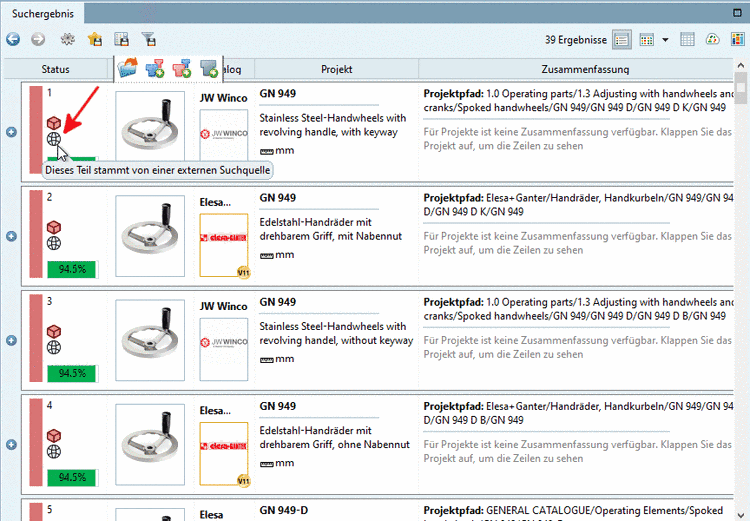The height and width of the screenshot is (521, 750).
Task: Go back with the blue back arrow
Action: coord(13,39)
